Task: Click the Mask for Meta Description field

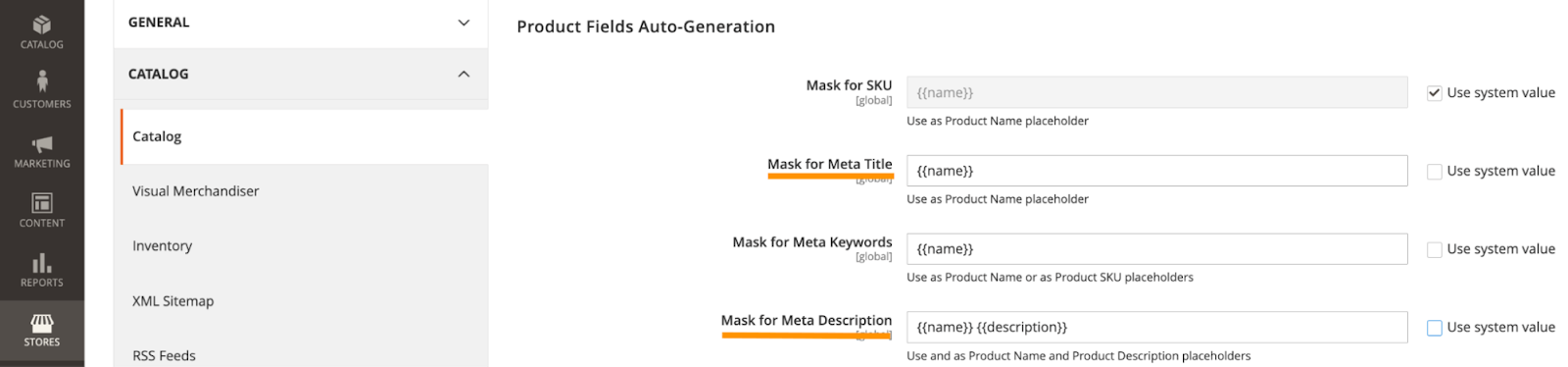Action: pyautogui.click(x=1156, y=328)
